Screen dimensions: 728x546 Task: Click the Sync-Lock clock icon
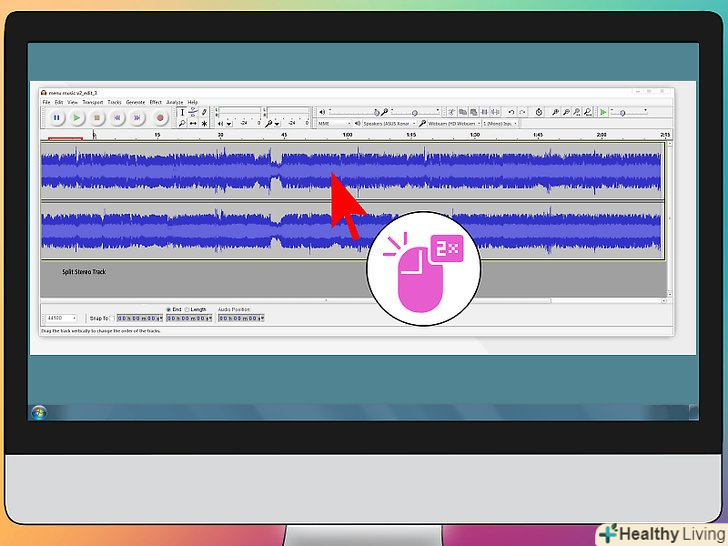click(x=539, y=112)
